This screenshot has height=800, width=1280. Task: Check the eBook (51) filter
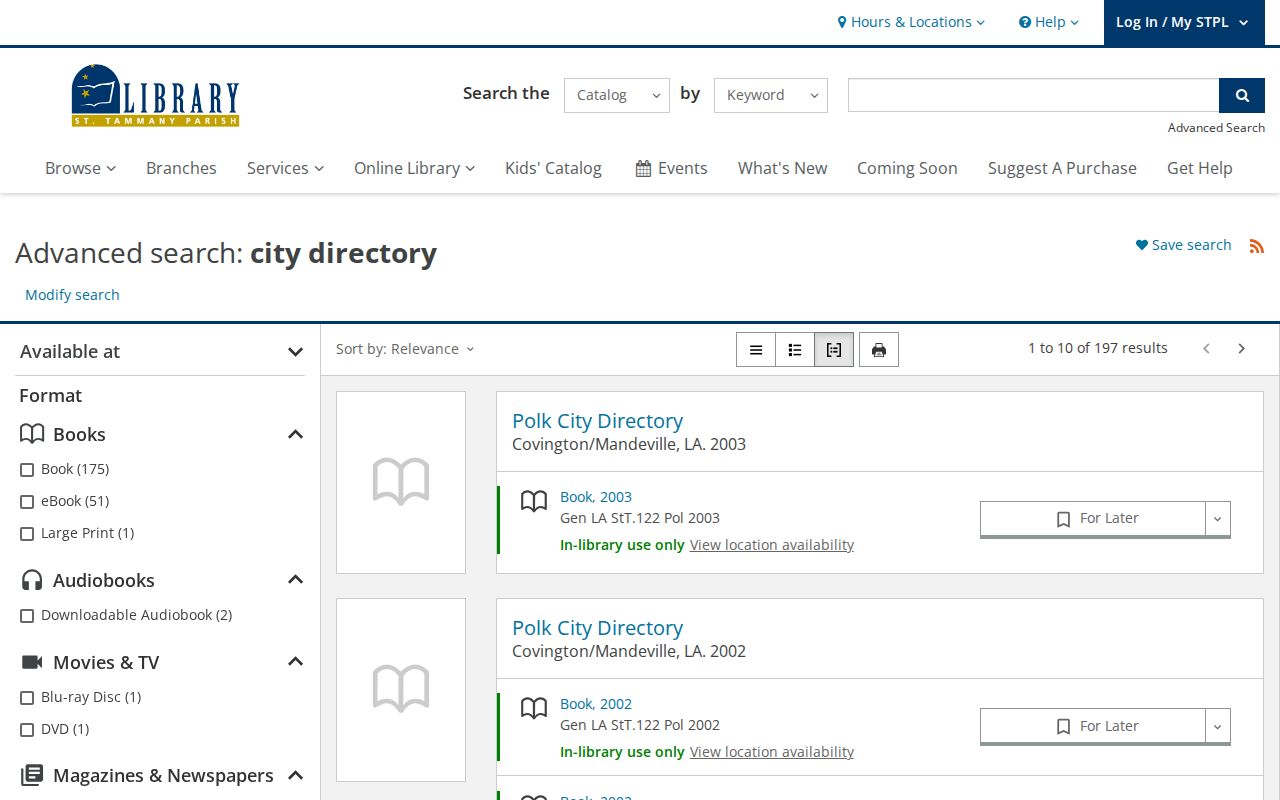tap(27, 502)
